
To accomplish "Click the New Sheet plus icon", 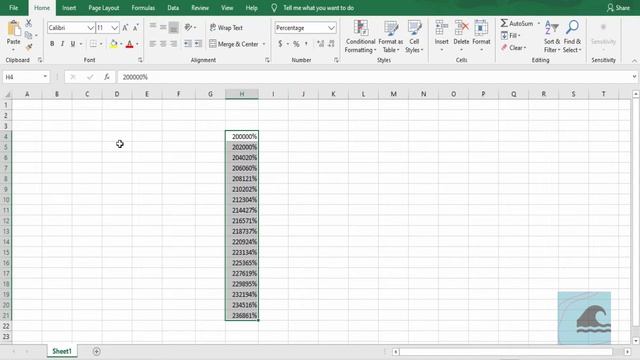I will click(96, 351).
